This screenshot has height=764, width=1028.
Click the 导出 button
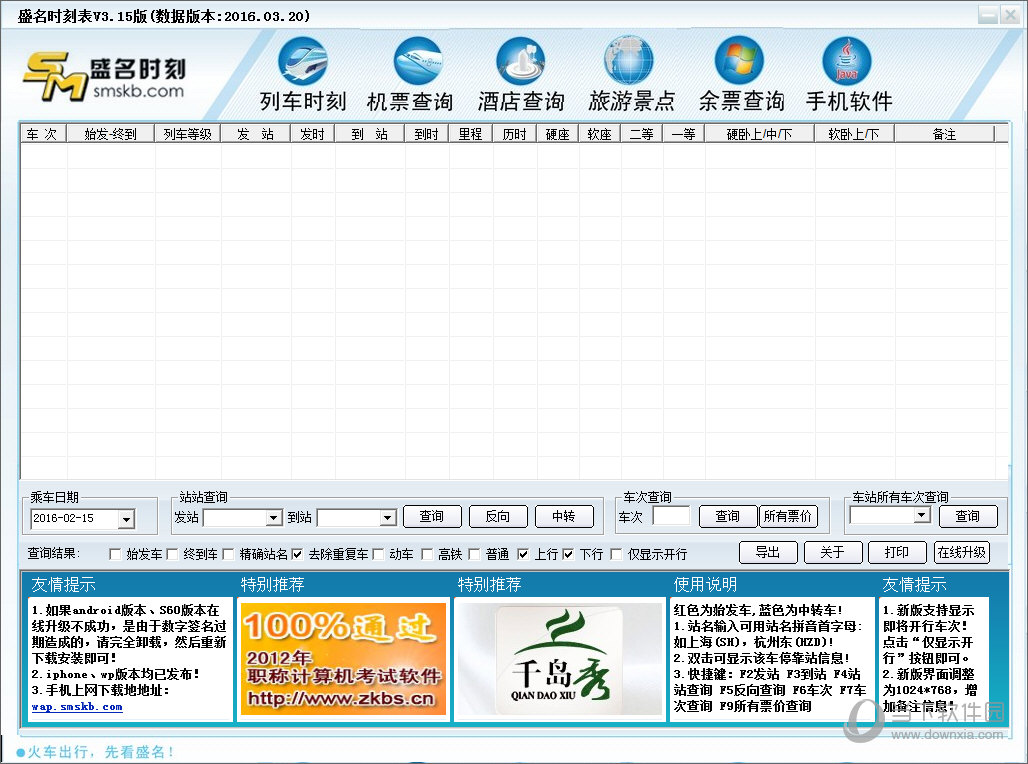click(x=768, y=552)
